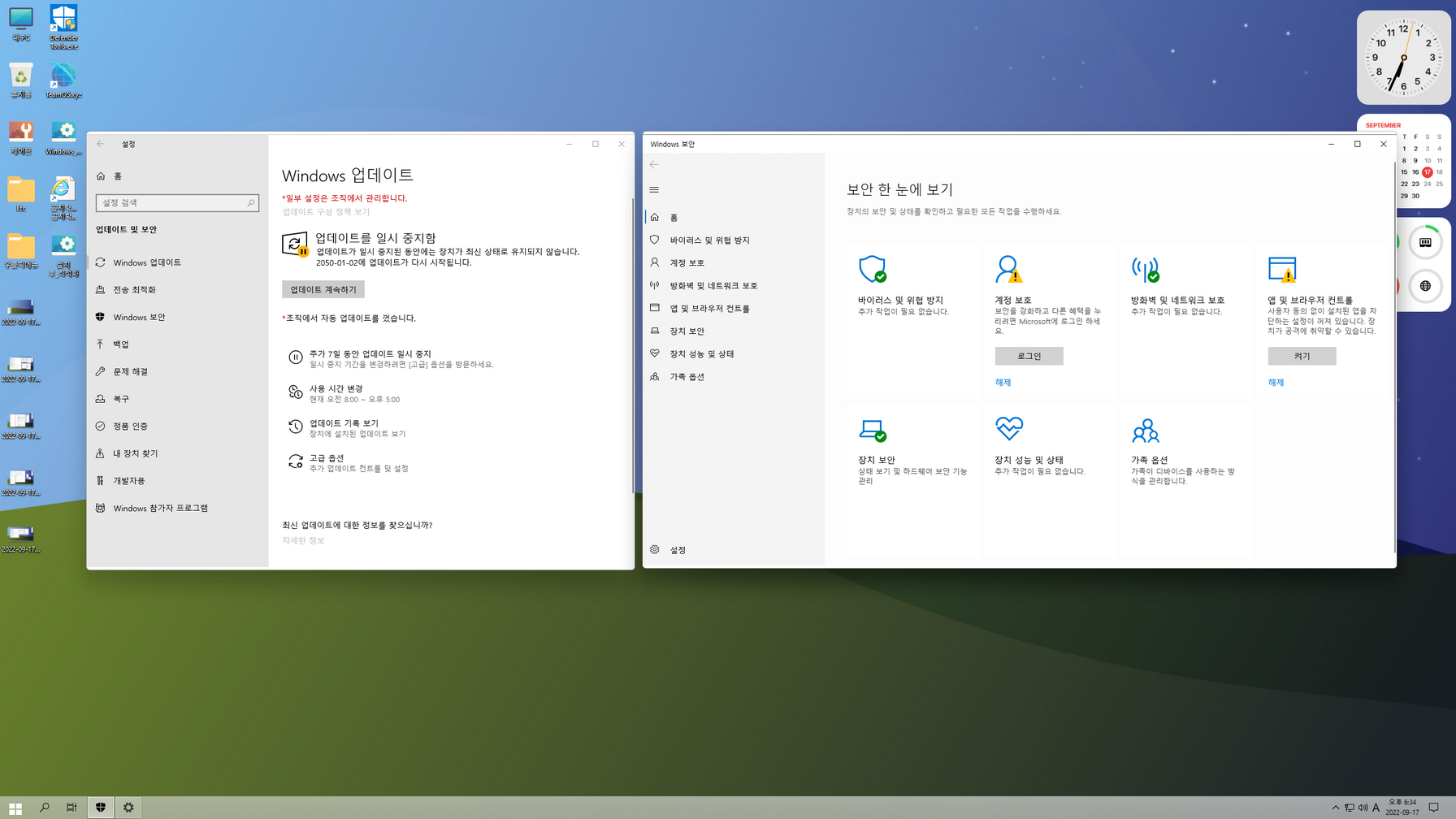Click view update history icon
This screenshot has width=1456, height=819.
pos(295,427)
